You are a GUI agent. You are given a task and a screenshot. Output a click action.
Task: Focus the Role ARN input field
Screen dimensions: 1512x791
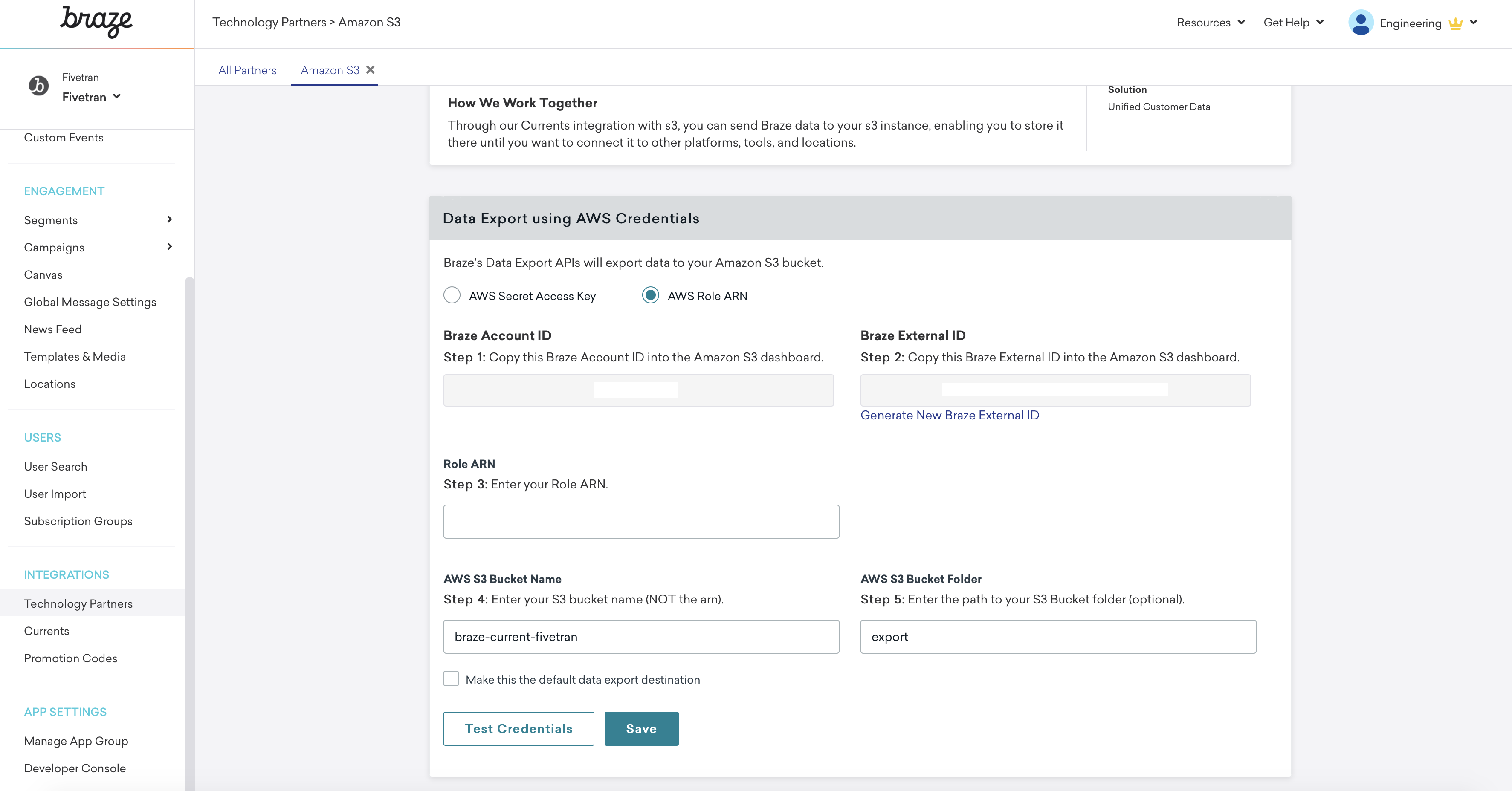point(641,522)
